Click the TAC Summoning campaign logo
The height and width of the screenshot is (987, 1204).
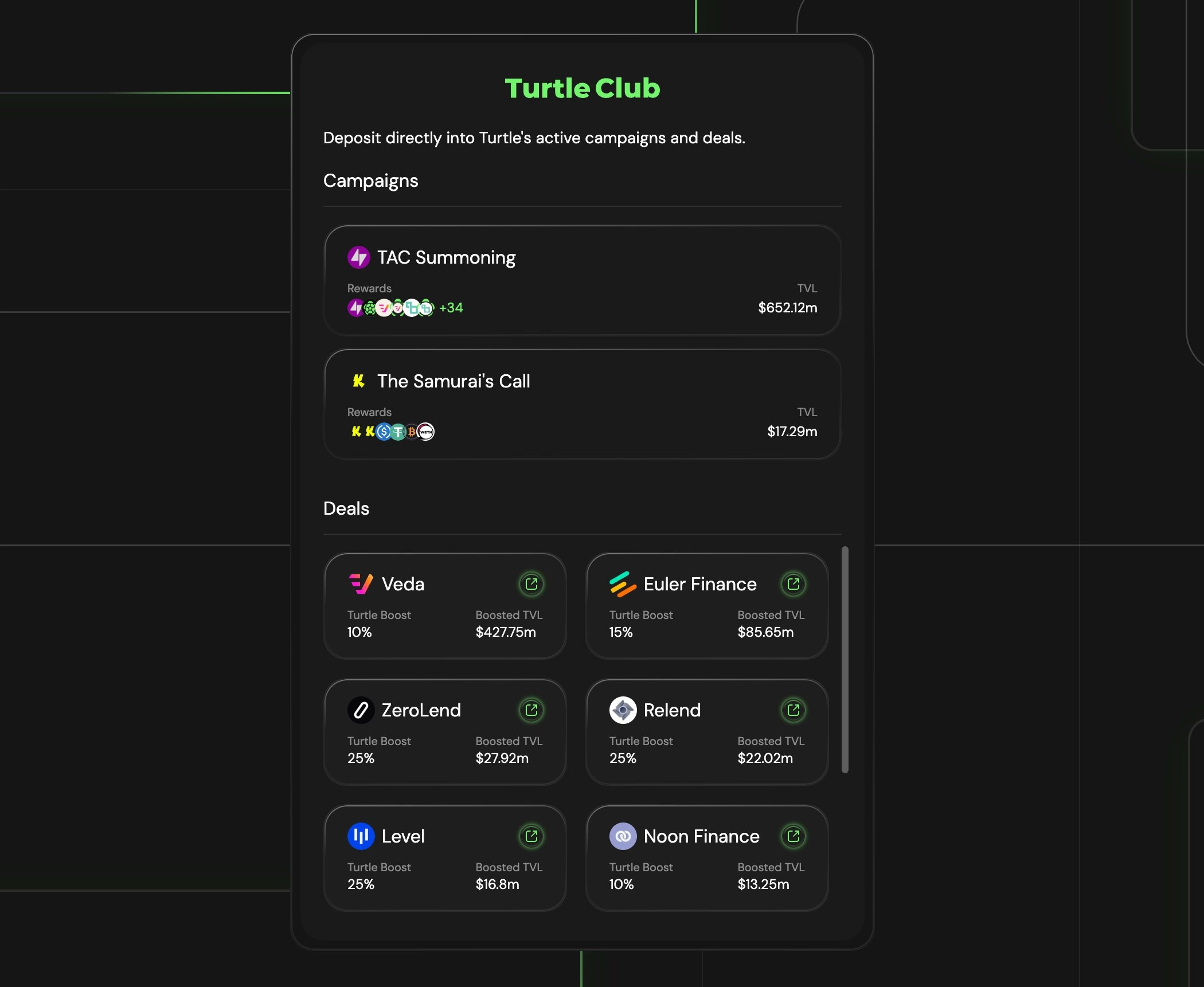(358, 258)
